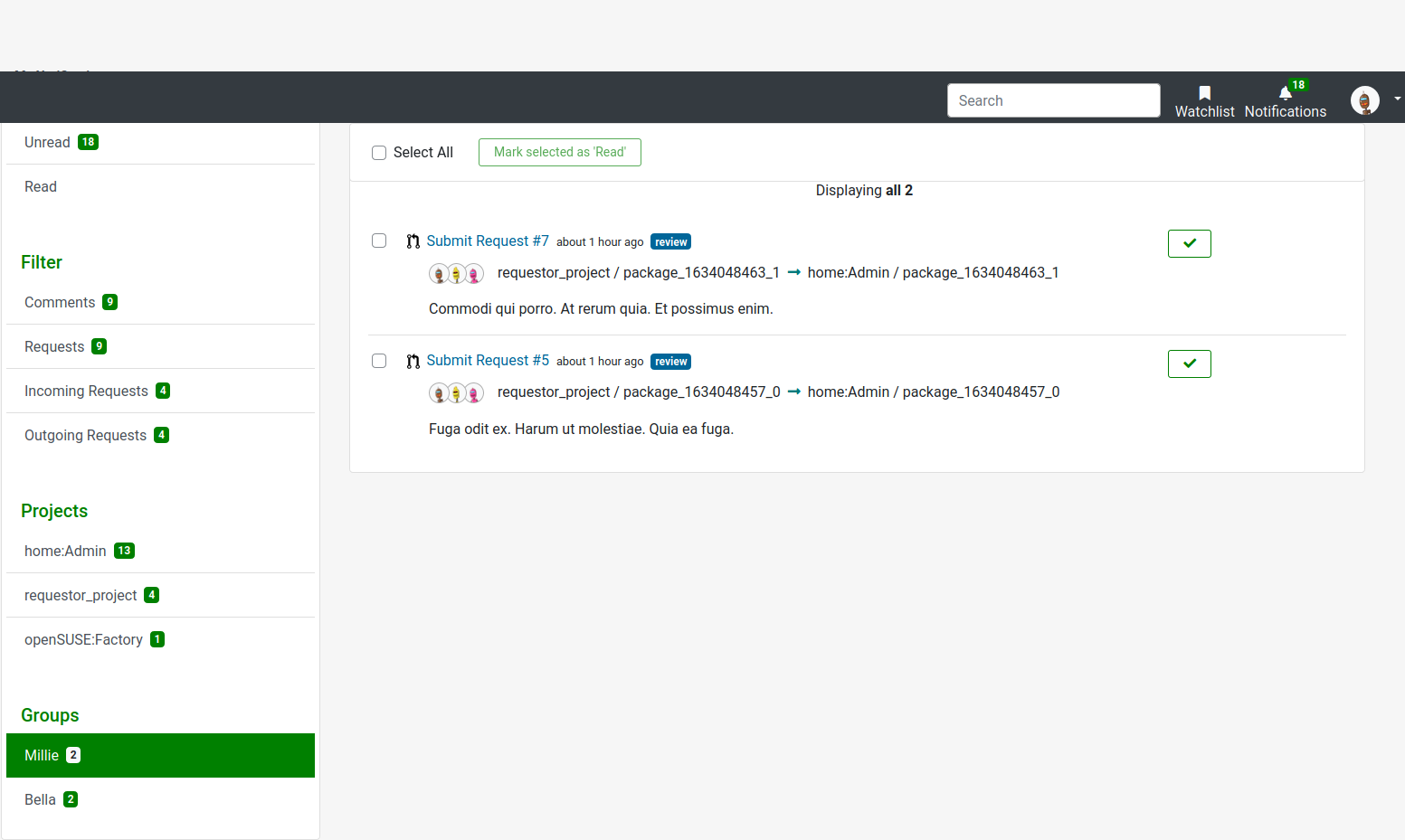Click the request icon beside Submit Request #5

413,362
